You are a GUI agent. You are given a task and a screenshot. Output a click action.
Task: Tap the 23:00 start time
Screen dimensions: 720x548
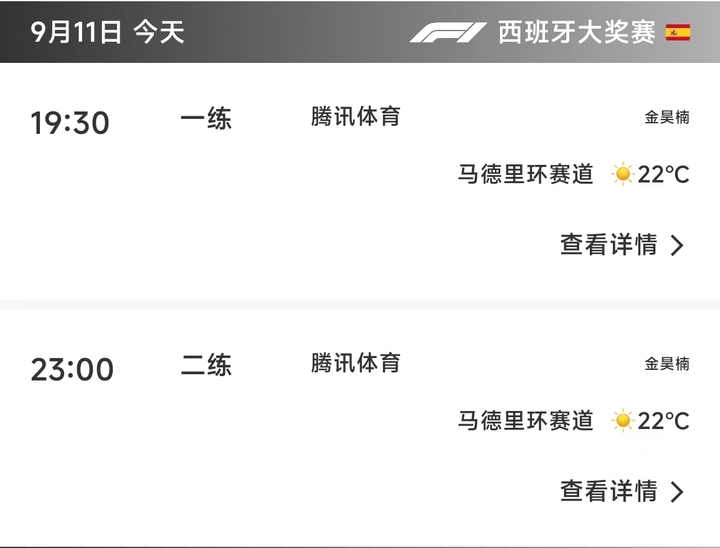pyautogui.click(x=72, y=370)
